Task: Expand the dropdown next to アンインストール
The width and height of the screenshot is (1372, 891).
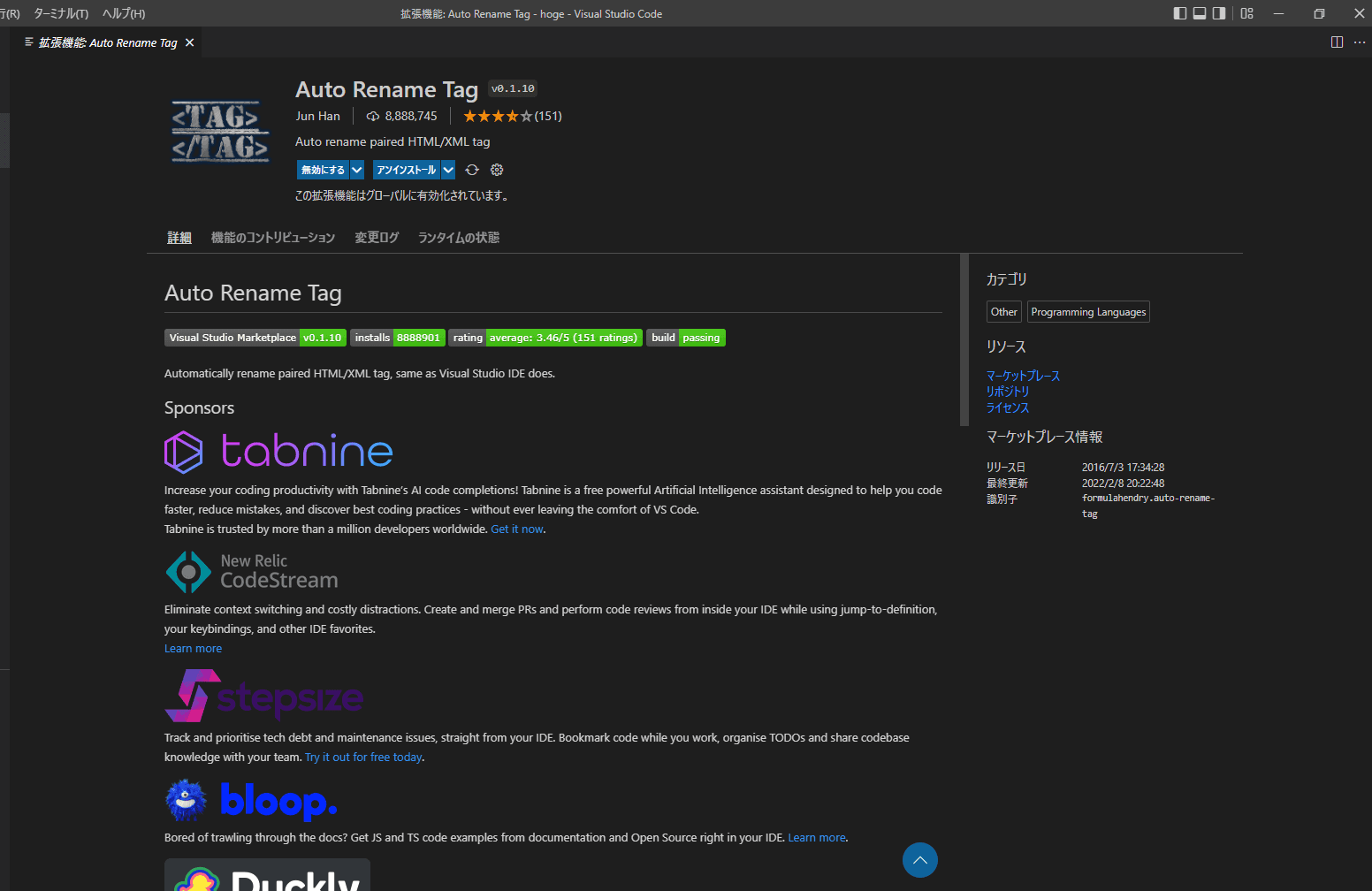Action: [448, 170]
